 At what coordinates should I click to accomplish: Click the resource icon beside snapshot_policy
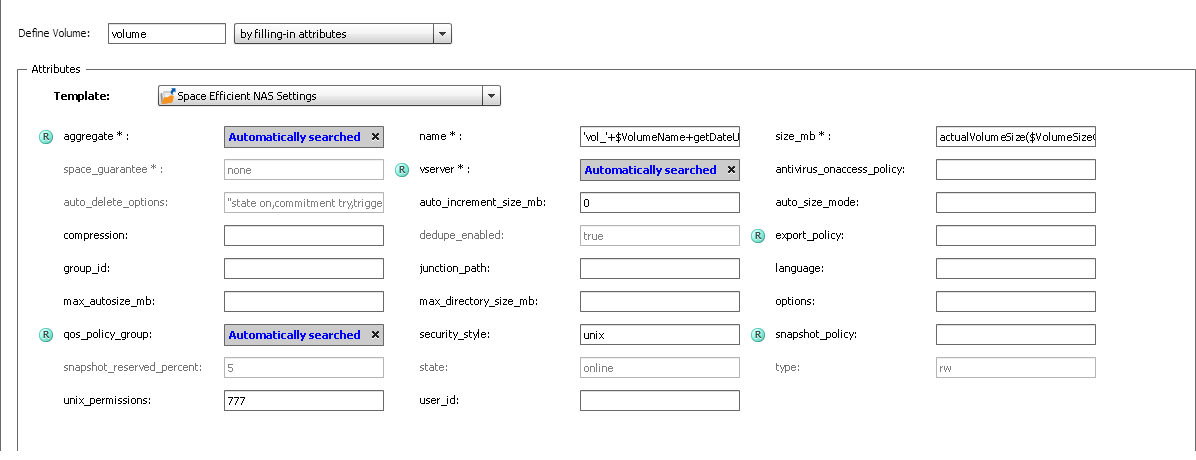(x=758, y=335)
